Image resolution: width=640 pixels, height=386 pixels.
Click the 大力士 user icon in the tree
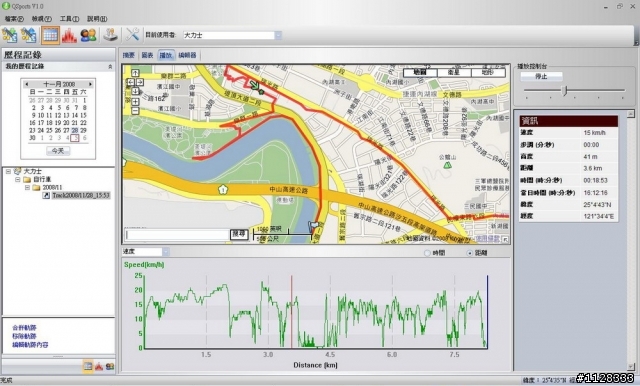click(x=18, y=171)
